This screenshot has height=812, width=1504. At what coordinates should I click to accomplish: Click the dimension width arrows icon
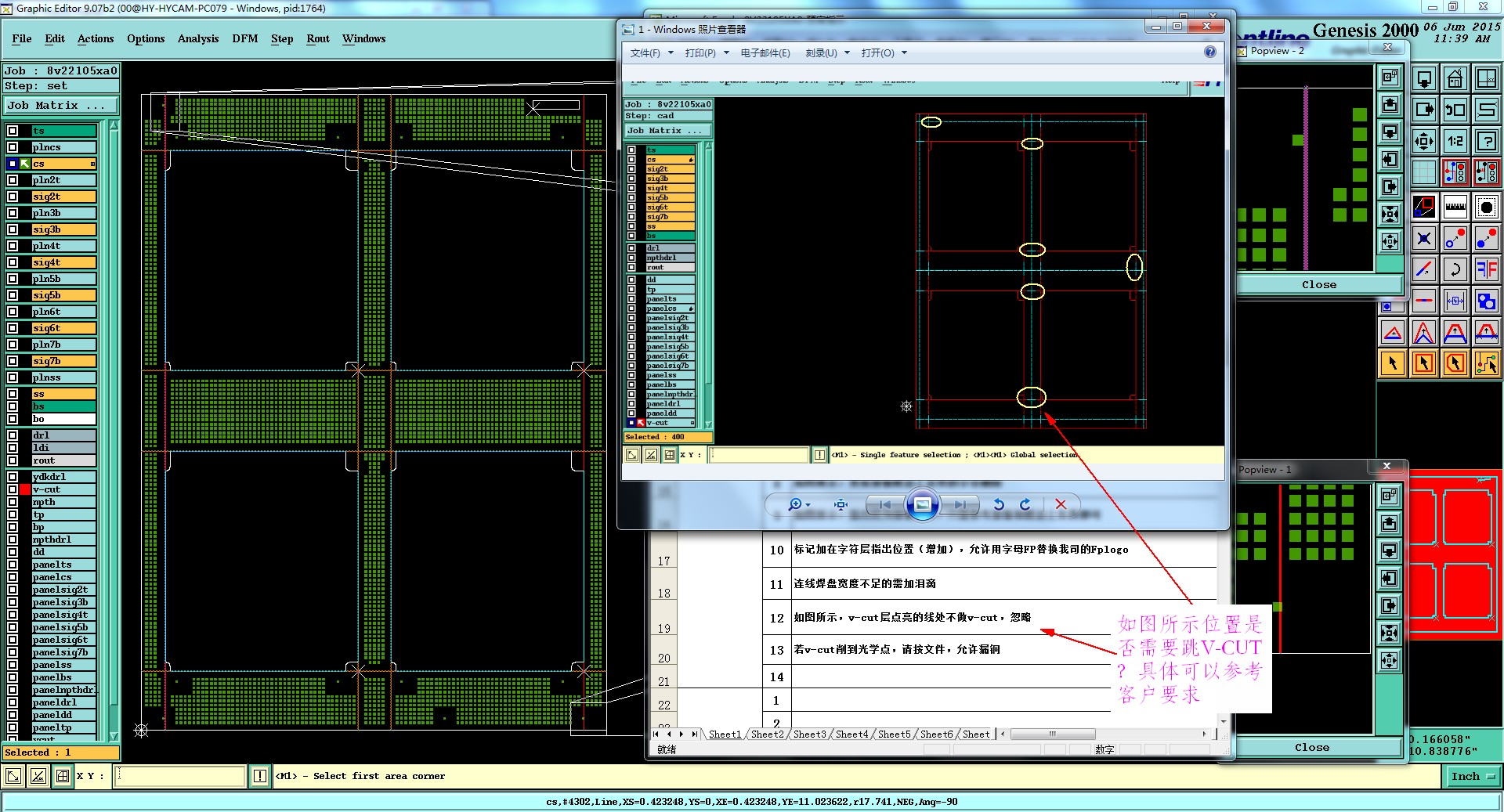click(1455, 301)
